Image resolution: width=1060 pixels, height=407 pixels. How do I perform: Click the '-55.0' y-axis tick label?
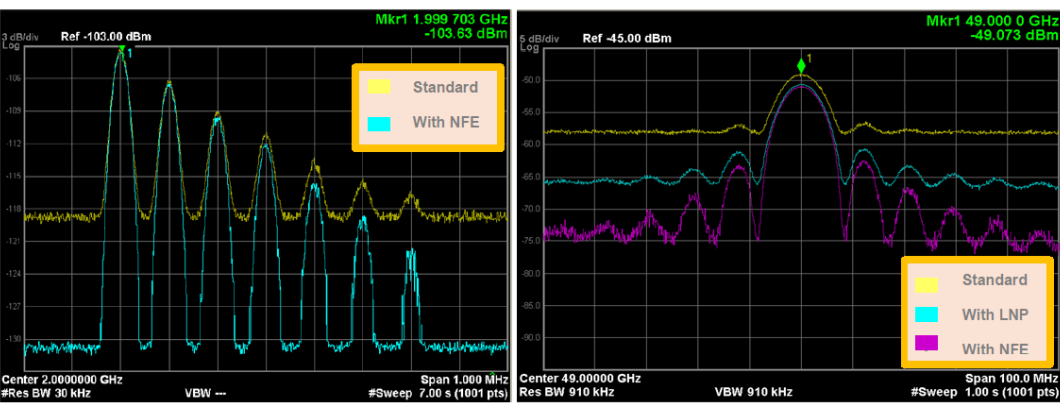529,112
